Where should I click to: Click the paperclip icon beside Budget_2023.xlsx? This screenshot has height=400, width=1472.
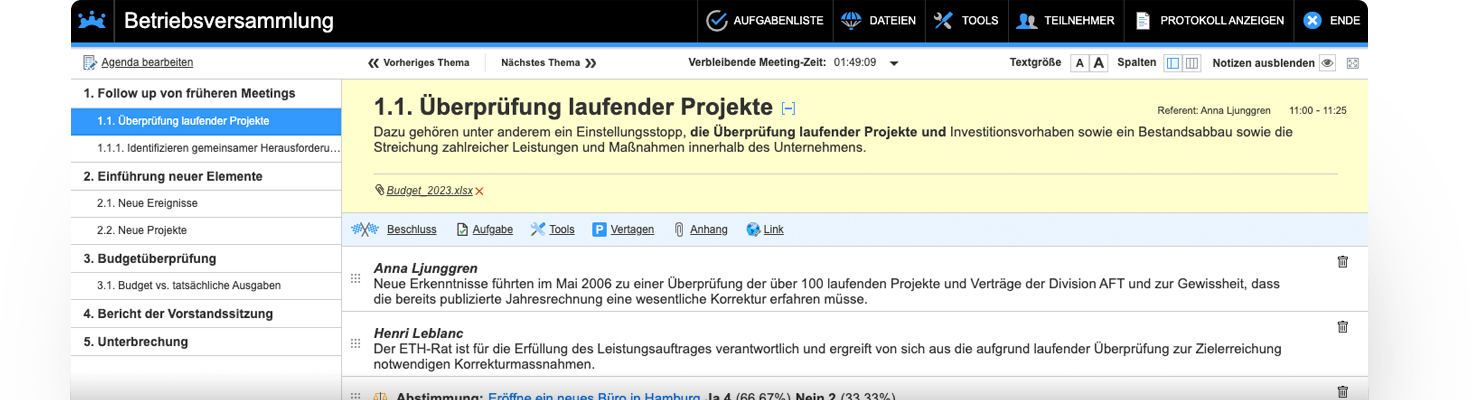380,190
